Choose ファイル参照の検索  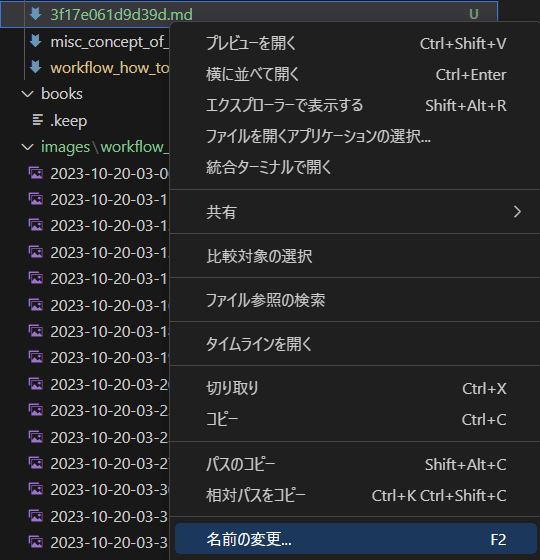click(x=356, y=300)
